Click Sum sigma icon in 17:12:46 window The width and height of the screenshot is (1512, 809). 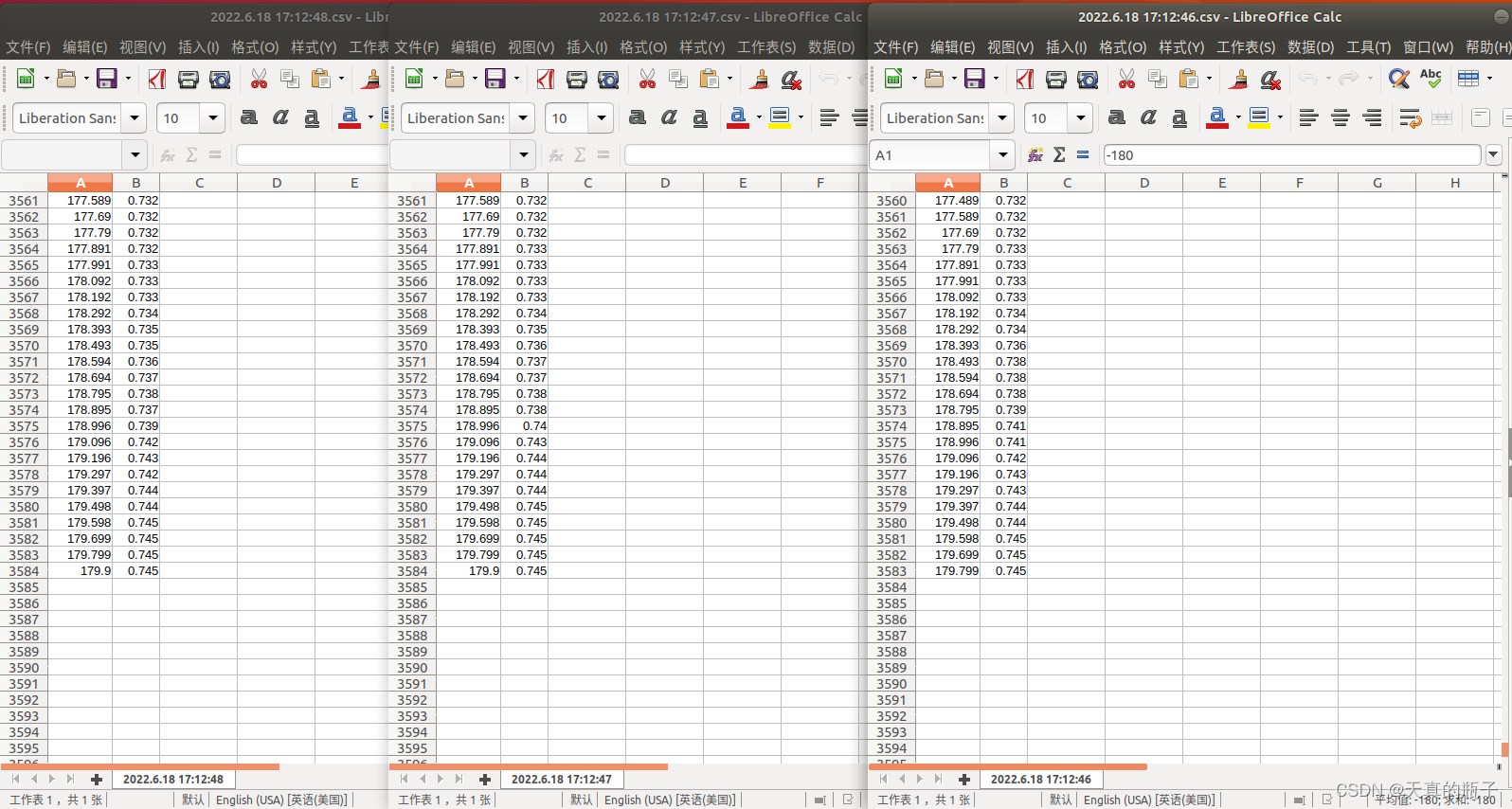click(x=1059, y=154)
